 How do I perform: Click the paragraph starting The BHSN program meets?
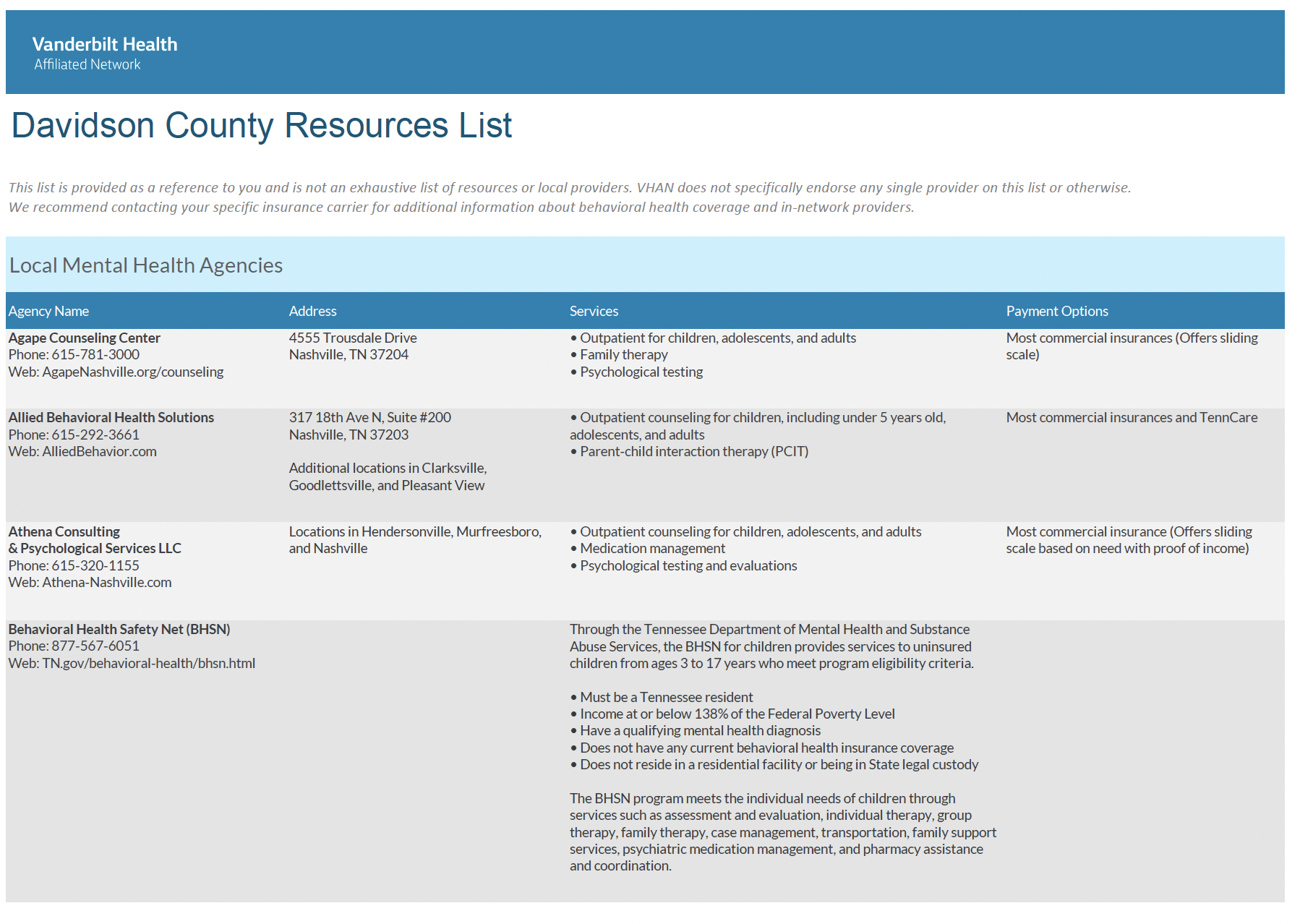[x=783, y=832]
